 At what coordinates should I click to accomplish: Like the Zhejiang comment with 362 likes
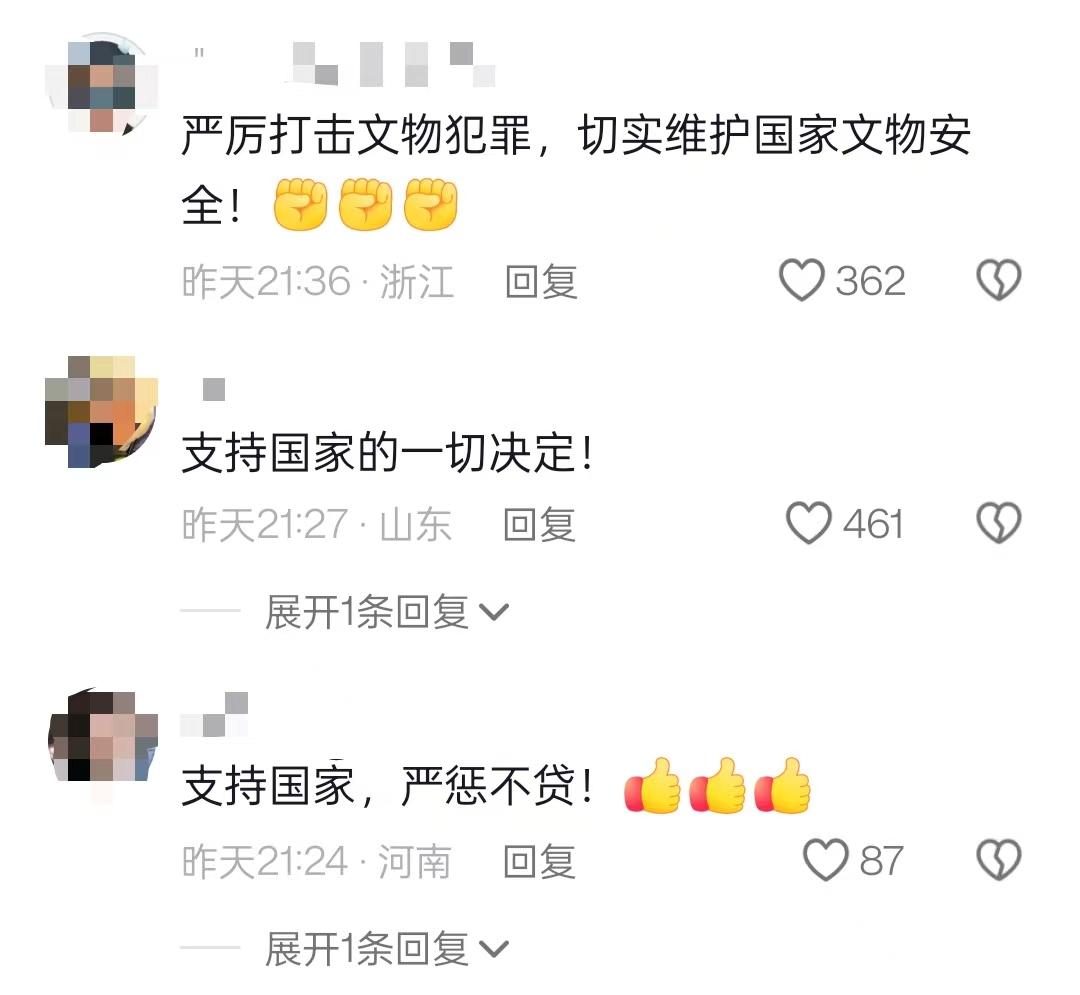click(802, 280)
